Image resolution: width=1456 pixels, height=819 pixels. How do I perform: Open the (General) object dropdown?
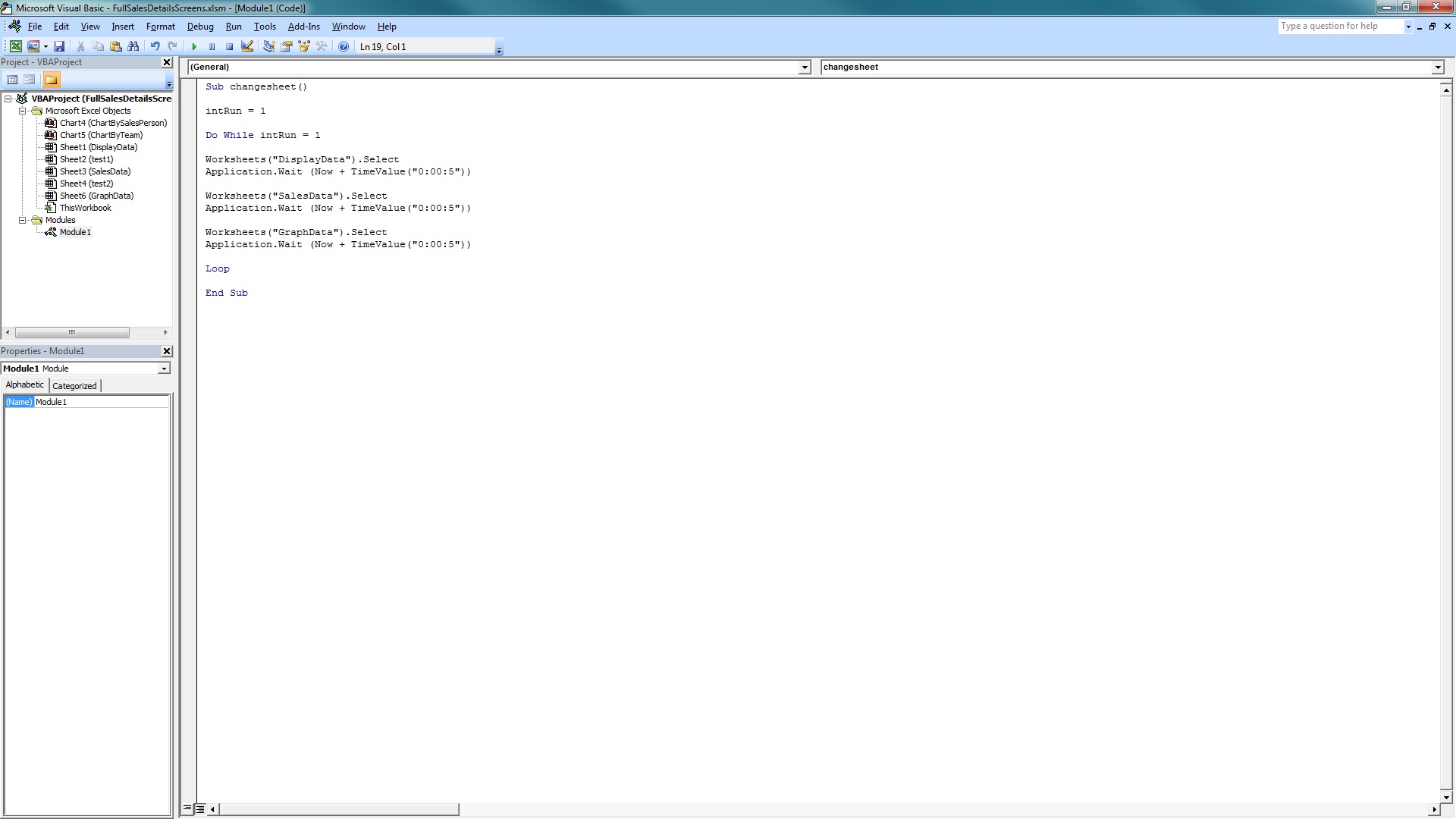point(805,67)
